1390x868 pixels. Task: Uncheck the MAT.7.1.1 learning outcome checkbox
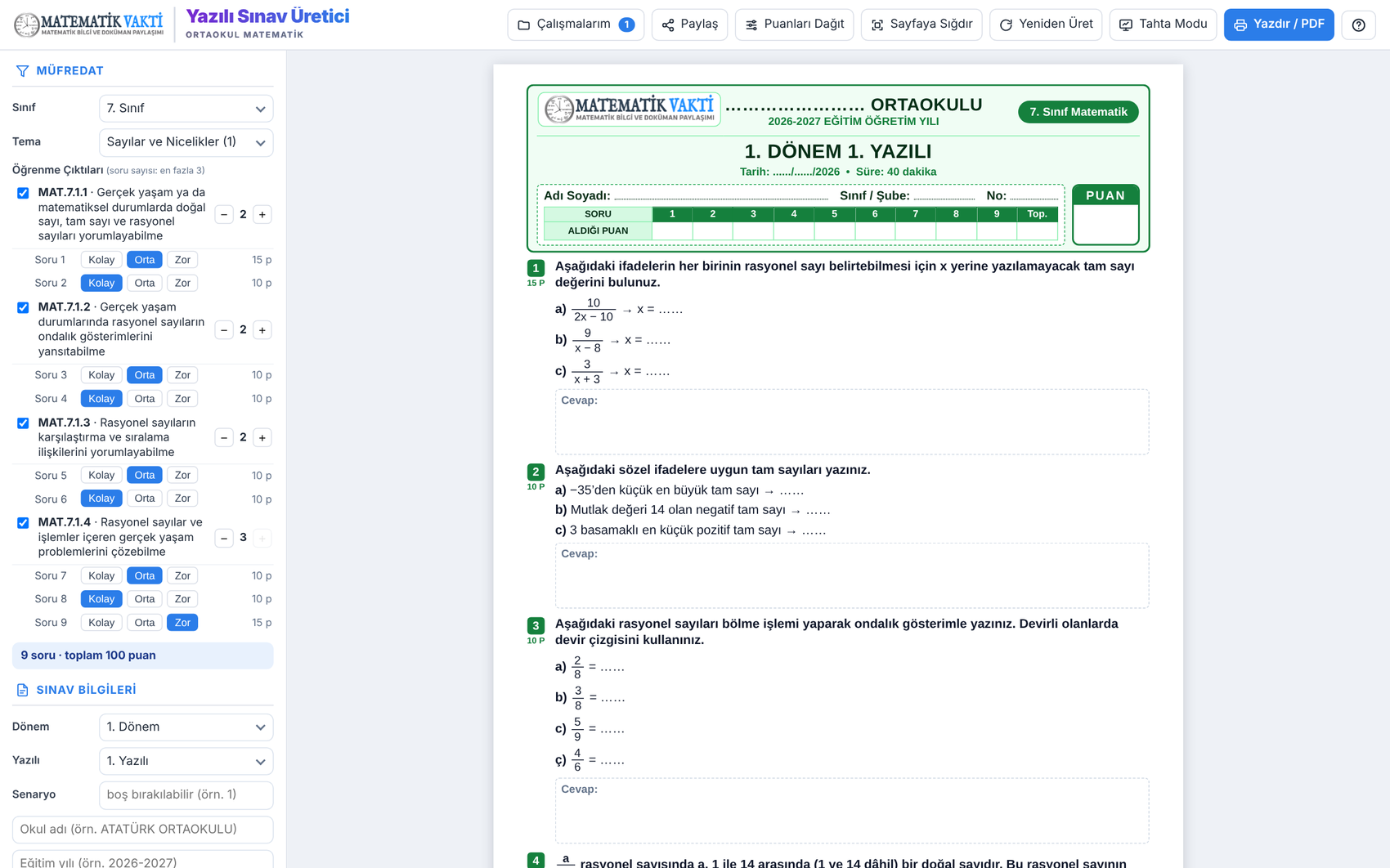(23, 193)
